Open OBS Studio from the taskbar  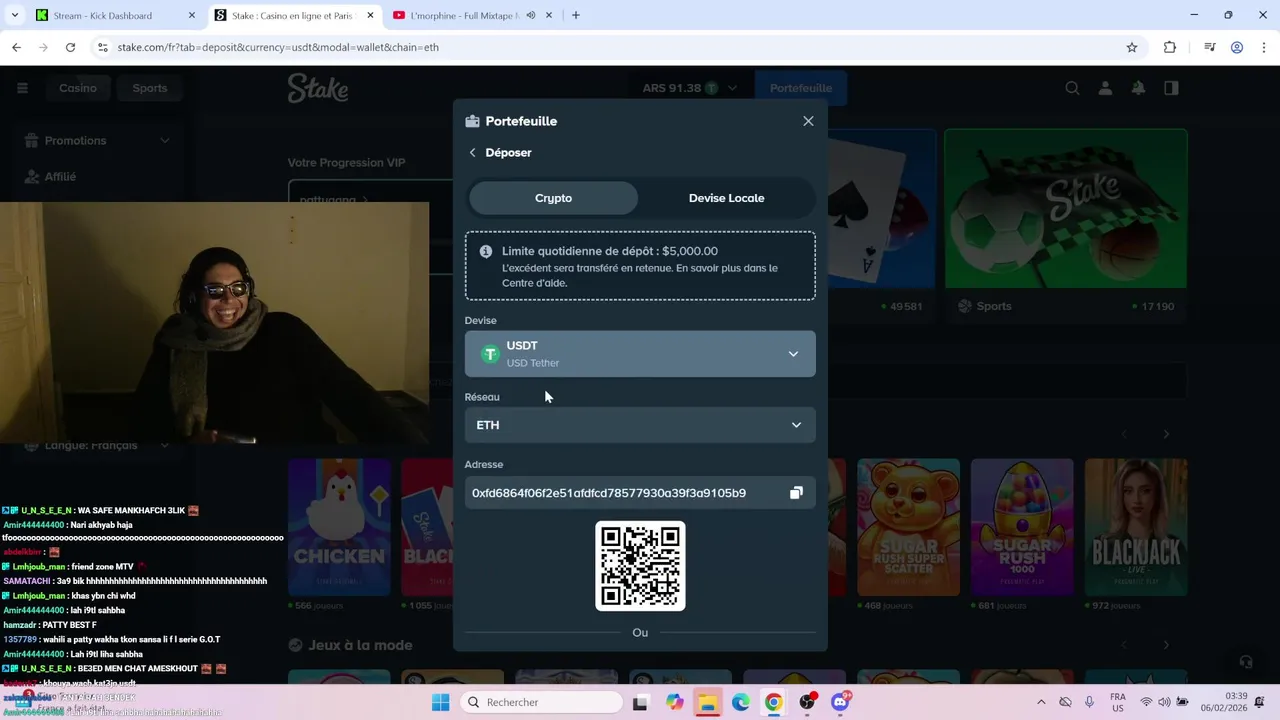[807, 702]
